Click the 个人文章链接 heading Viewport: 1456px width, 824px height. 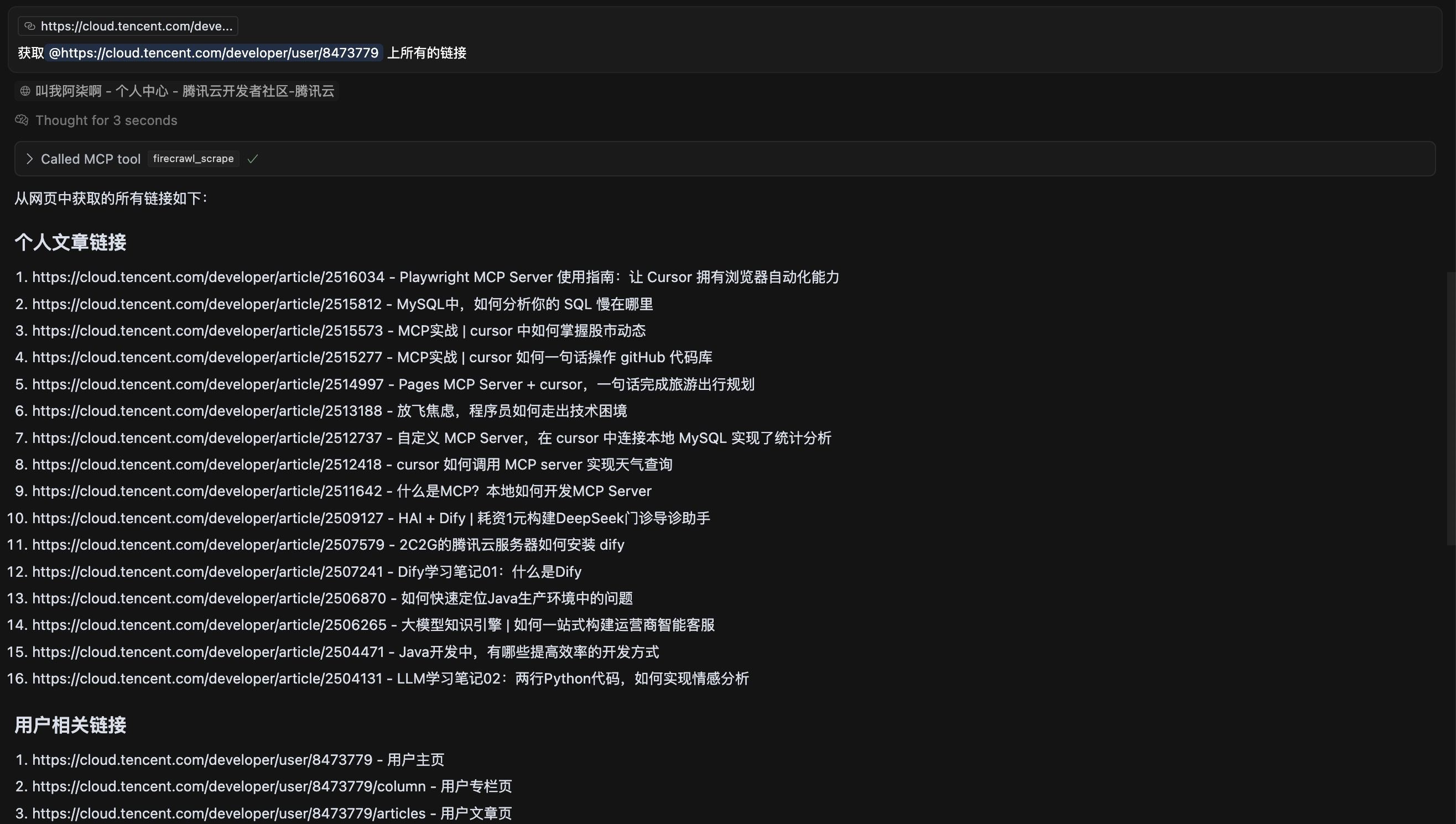click(x=70, y=242)
